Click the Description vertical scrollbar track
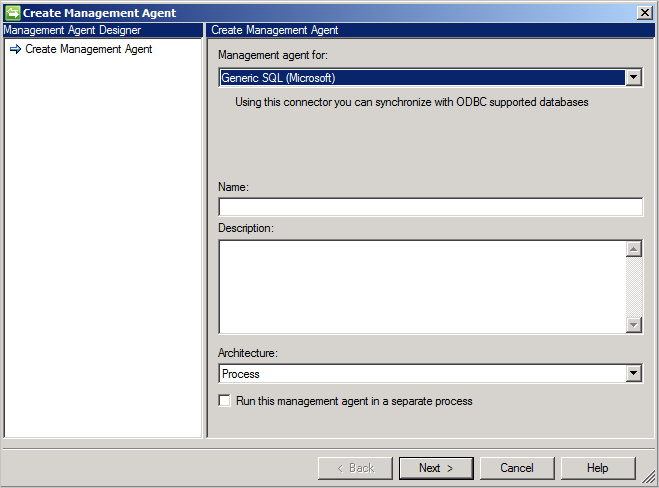Viewport: 659px width, 488px height. (633, 287)
